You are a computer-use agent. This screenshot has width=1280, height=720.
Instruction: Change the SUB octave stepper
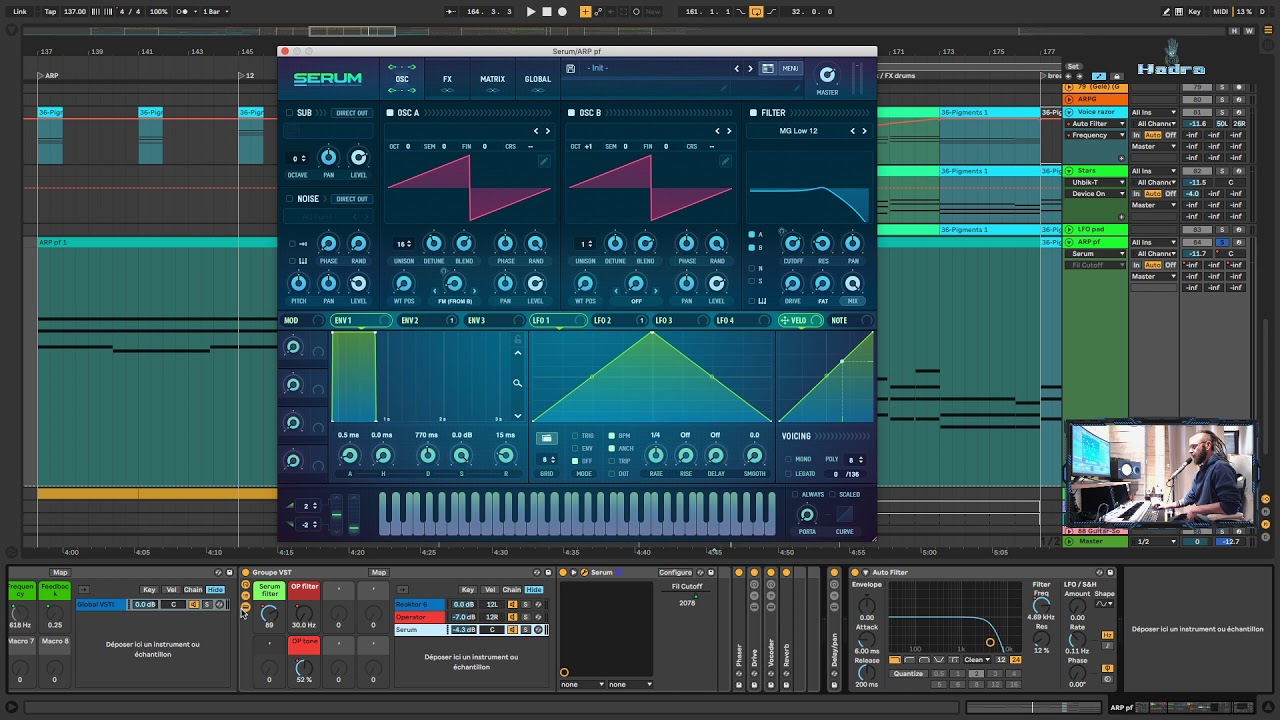(298, 158)
